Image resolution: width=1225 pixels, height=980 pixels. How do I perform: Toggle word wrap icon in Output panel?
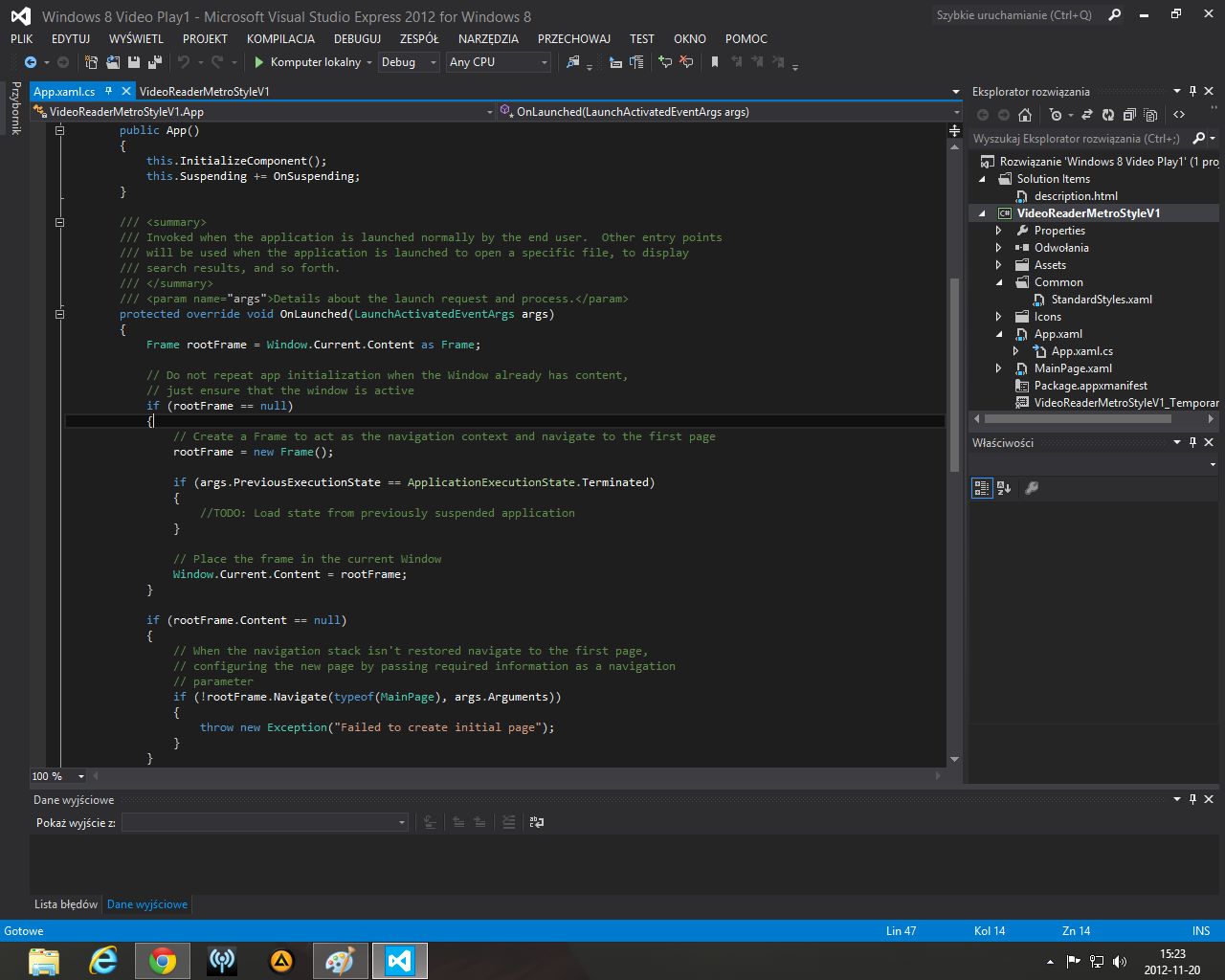(x=537, y=822)
